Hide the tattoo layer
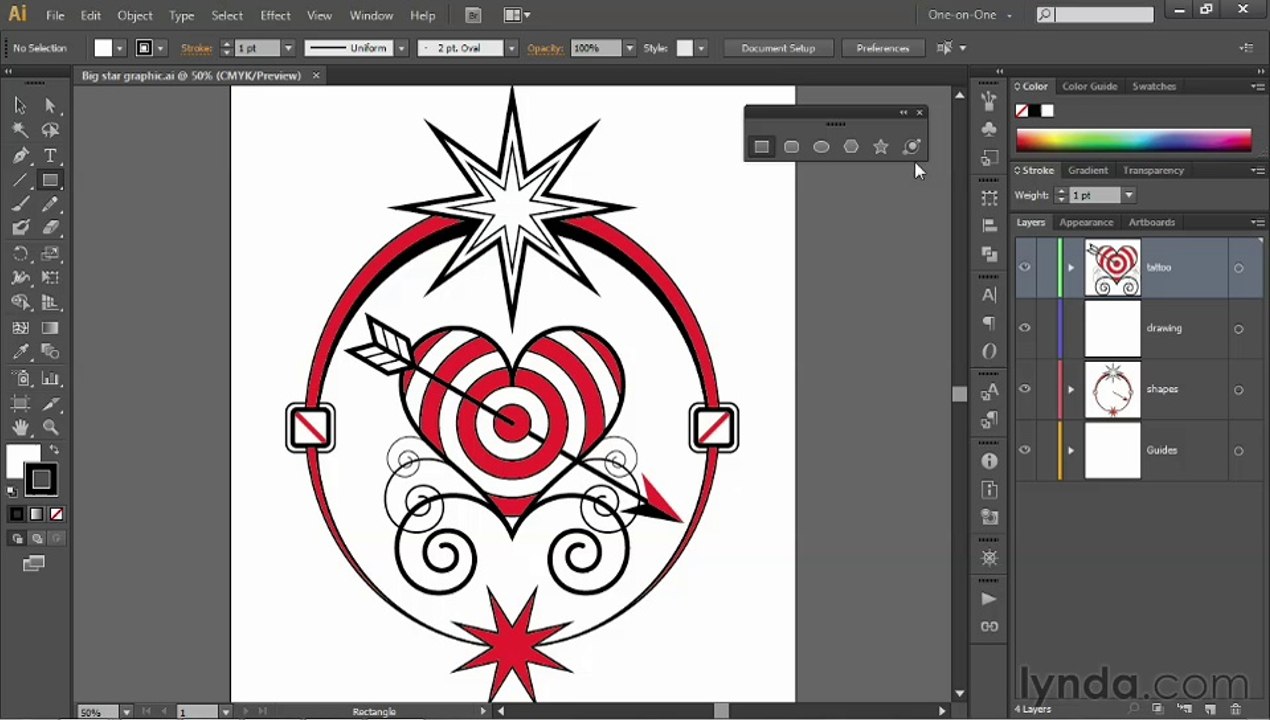Screen dimensions: 1270x720 pos(1025,267)
